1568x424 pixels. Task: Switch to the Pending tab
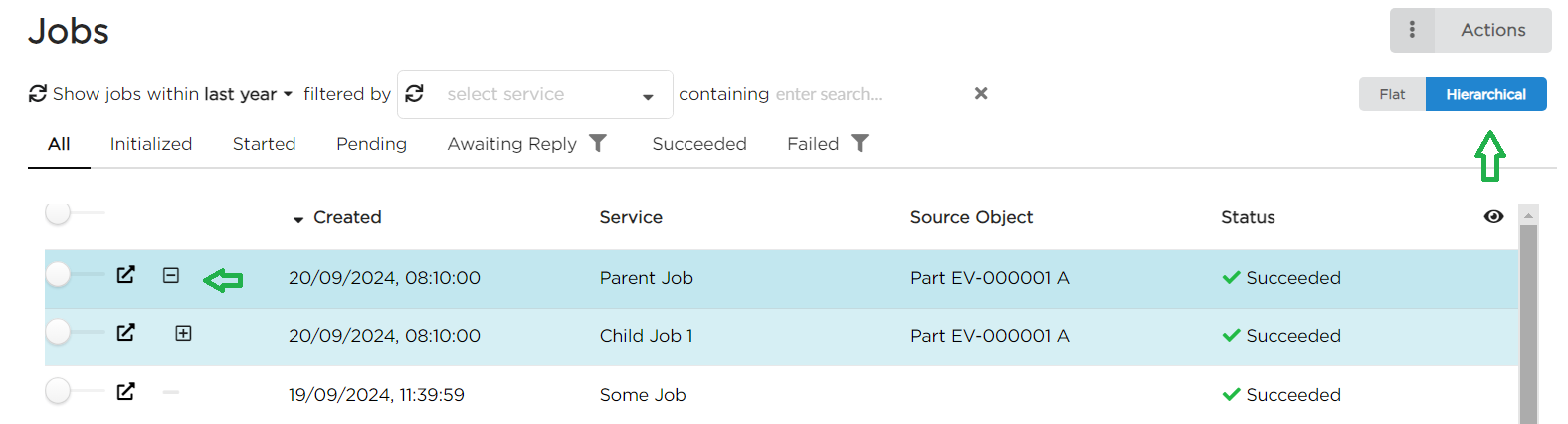pyautogui.click(x=371, y=144)
